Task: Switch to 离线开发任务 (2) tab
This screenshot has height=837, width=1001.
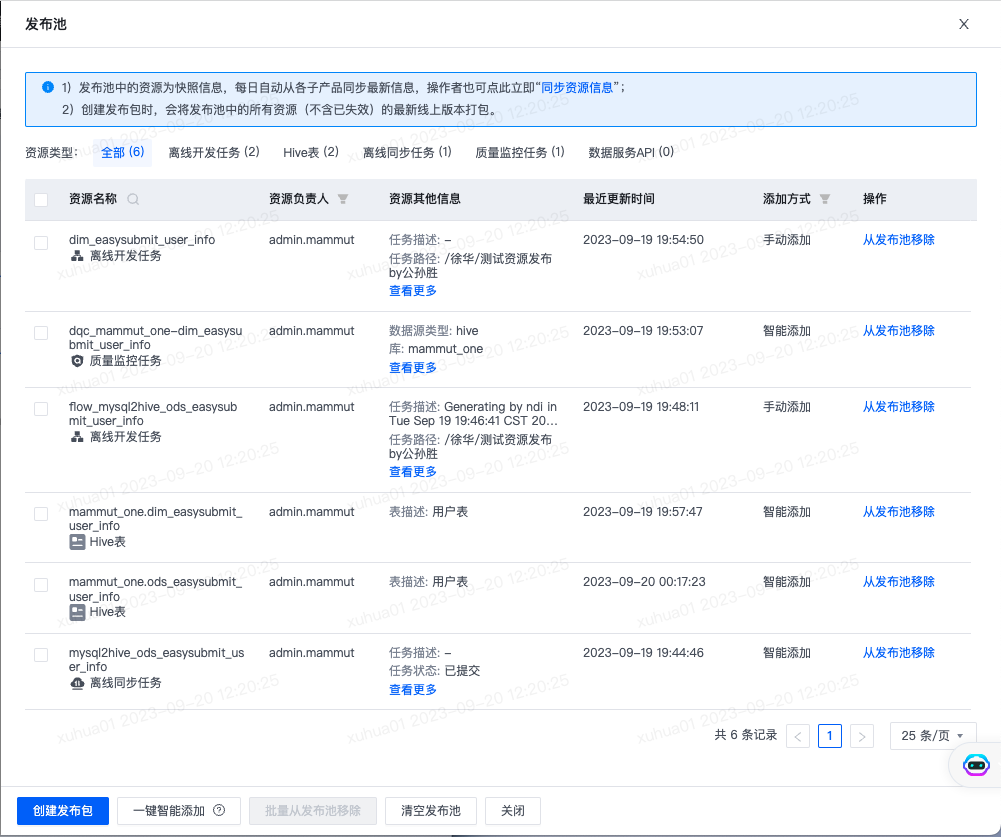Action: tap(214, 153)
